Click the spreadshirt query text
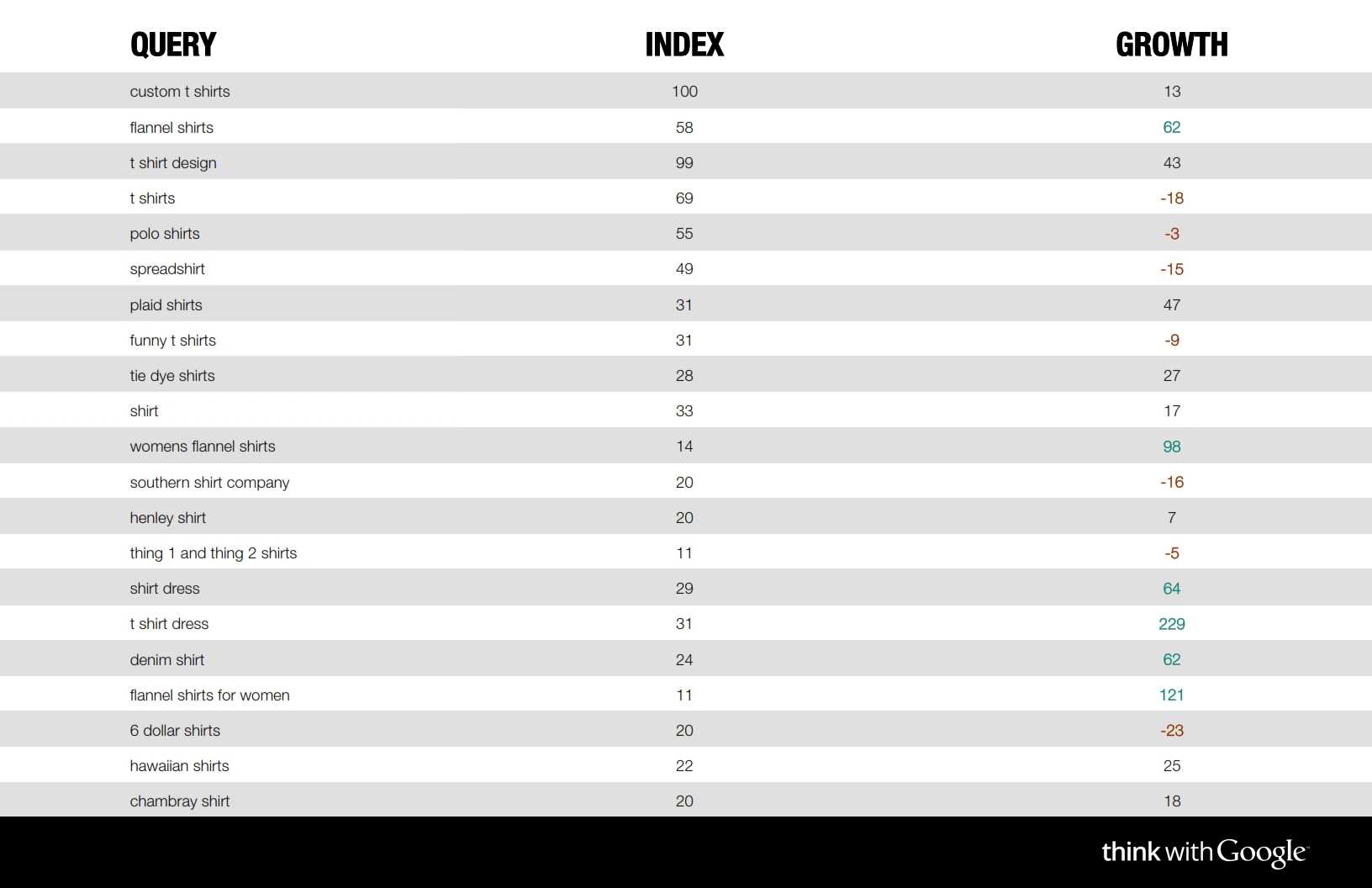This screenshot has height=888, width=1372. pyautogui.click(x=167, y=269)
